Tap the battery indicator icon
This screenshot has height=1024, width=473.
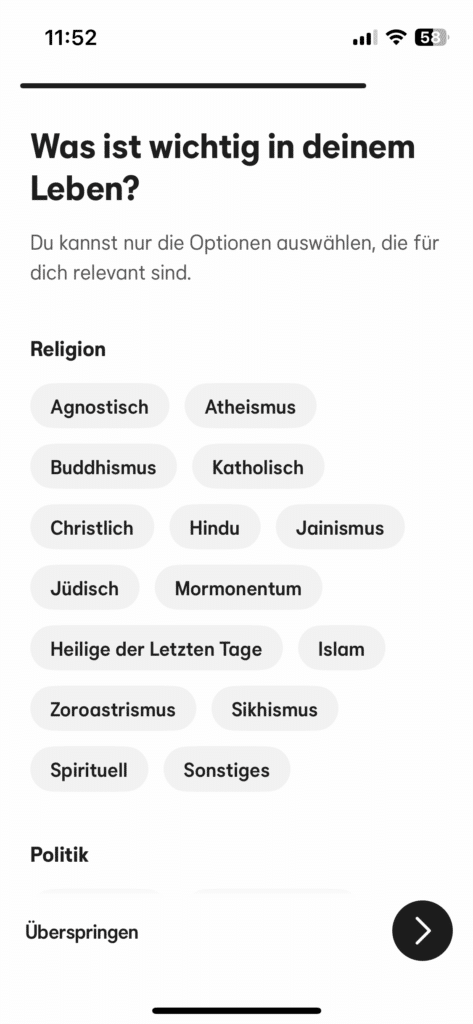click(x=432, y=37)
